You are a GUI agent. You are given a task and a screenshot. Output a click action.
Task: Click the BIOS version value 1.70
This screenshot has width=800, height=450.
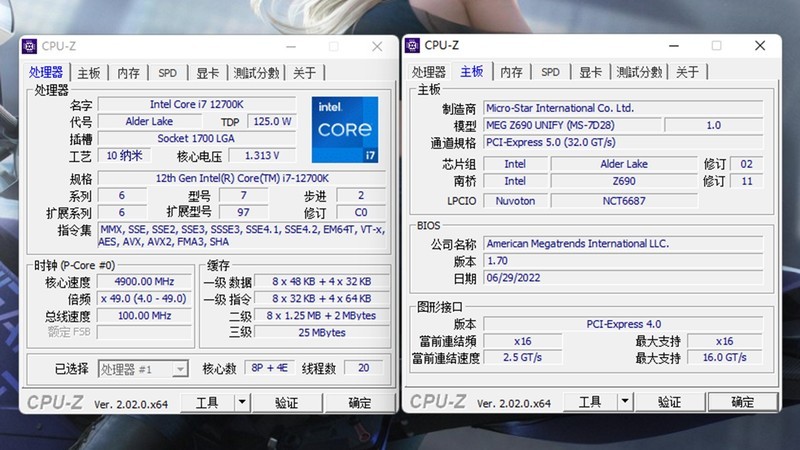(x=623, y=261)
